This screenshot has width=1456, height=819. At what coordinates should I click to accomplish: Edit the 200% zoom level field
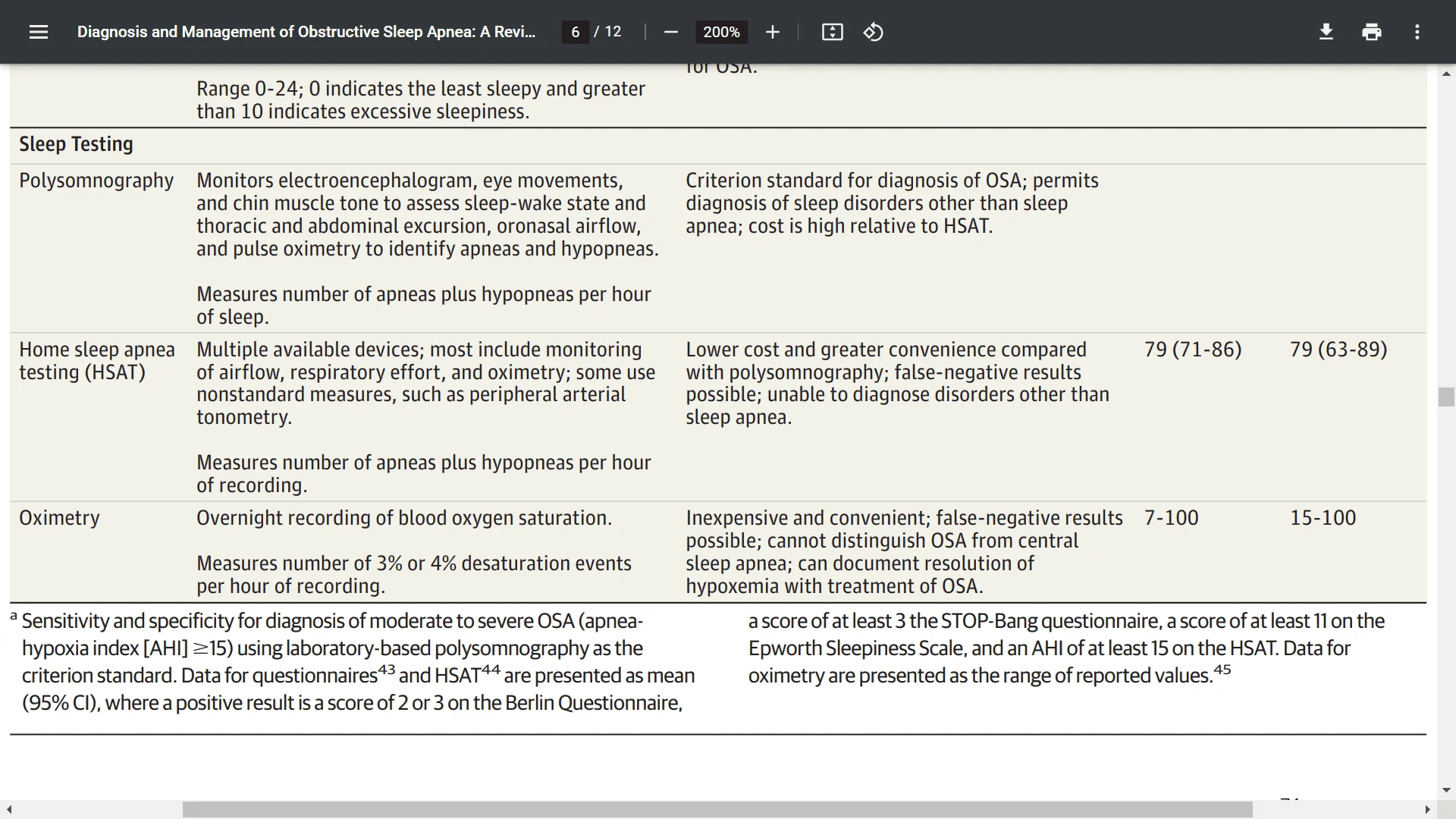coord(721,32)
